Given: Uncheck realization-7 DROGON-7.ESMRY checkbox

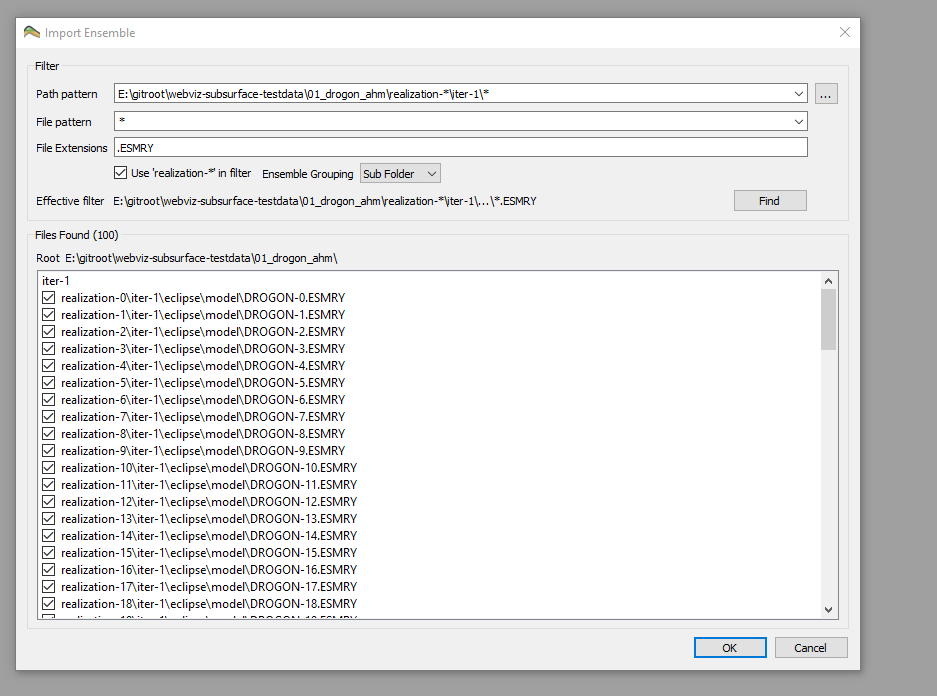Looking at the screenshot, I should tap(49, 416).
